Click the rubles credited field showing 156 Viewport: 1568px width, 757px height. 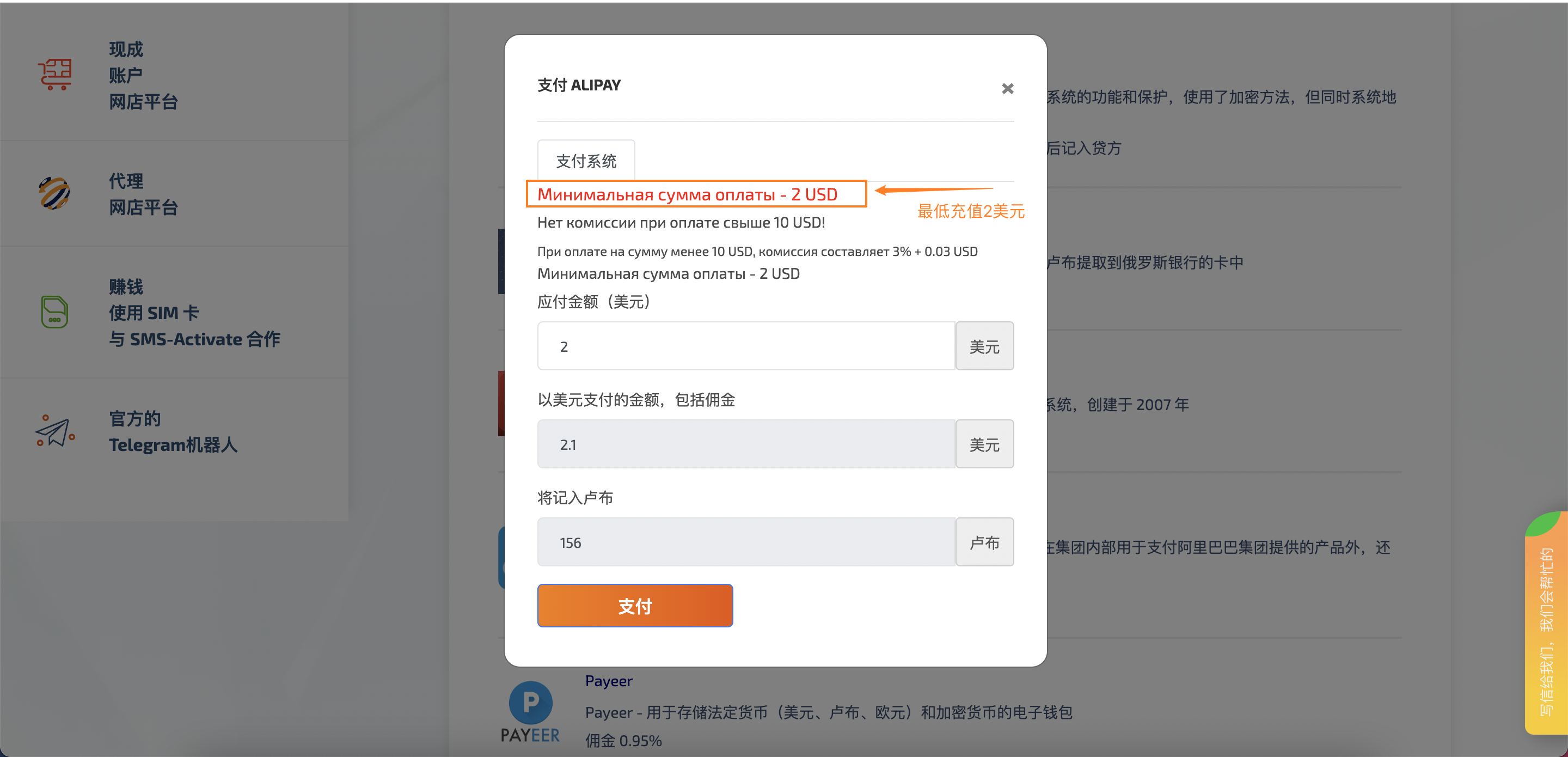(746, 542)
